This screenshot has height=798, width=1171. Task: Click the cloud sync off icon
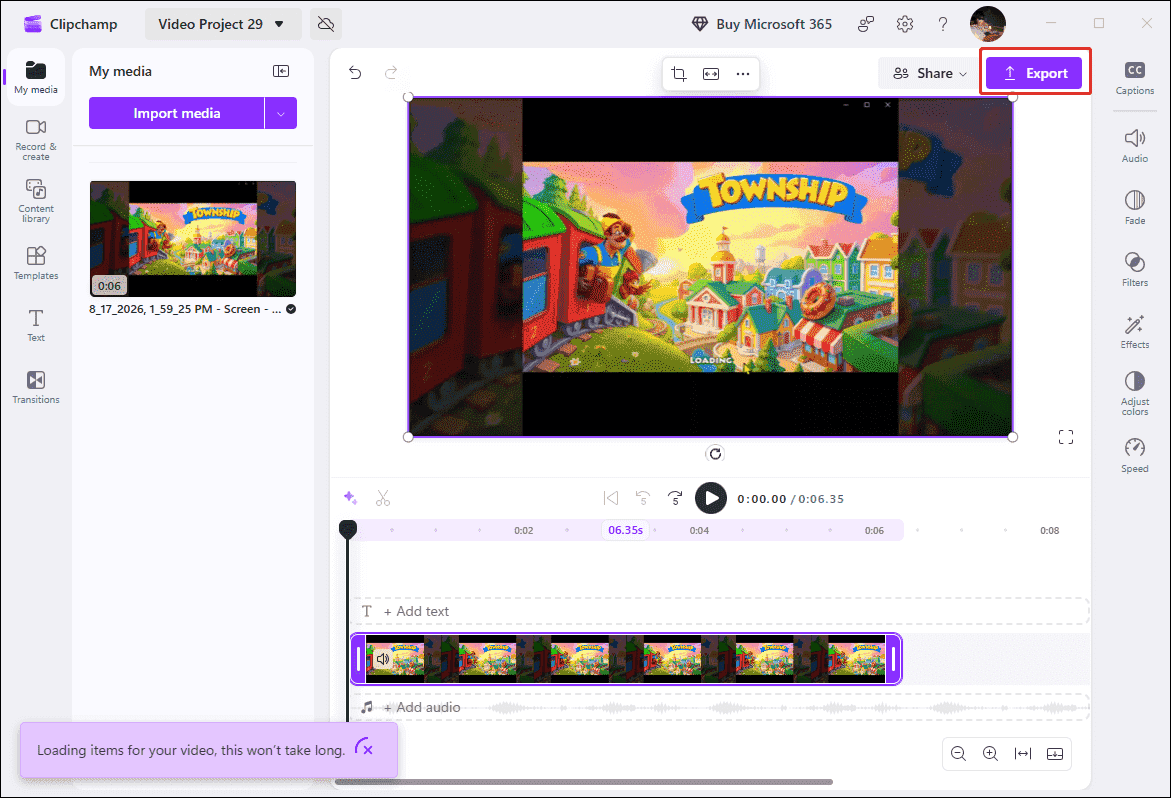[x=326, y=24]
